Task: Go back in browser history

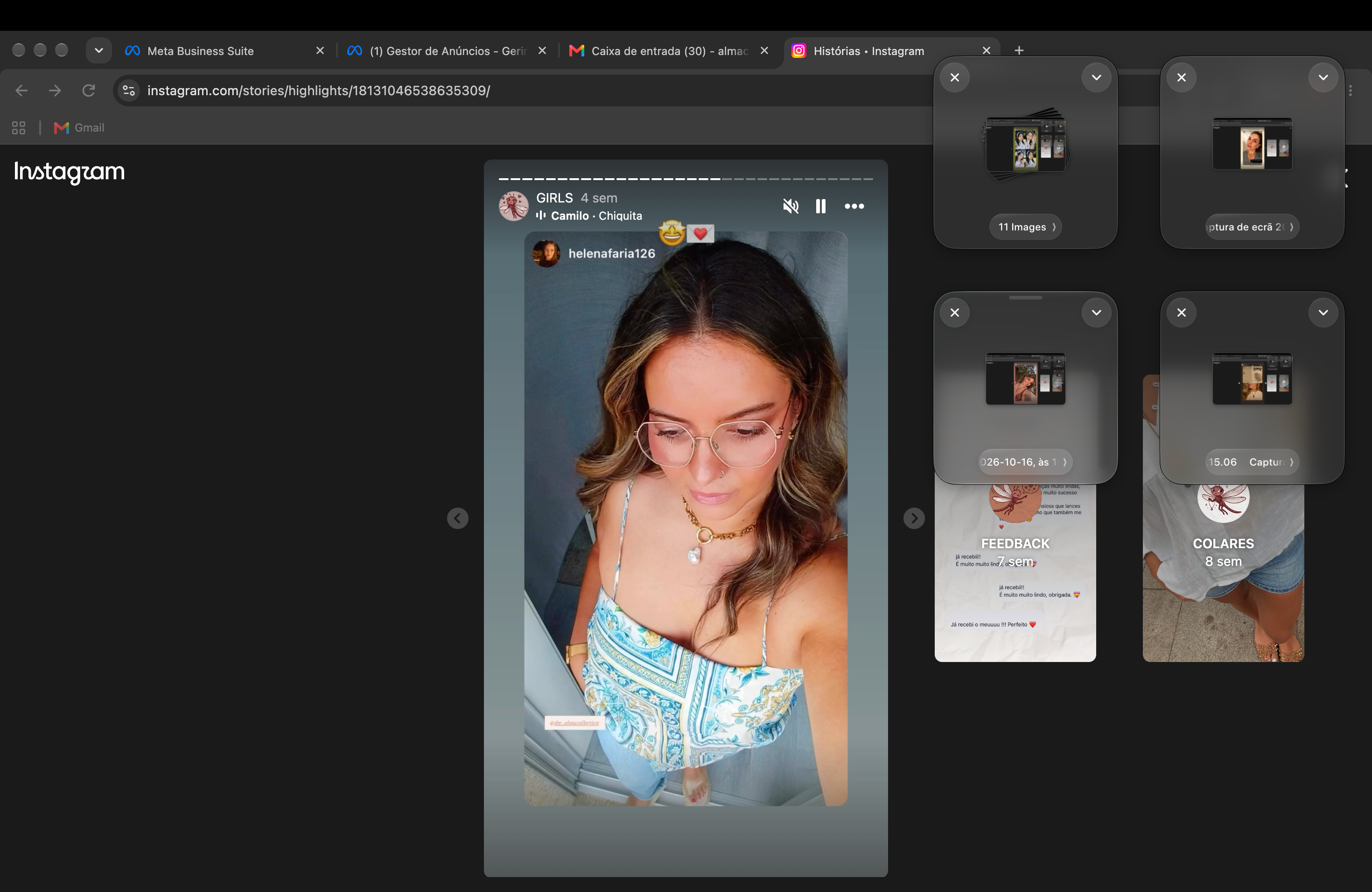Action: 21,91
